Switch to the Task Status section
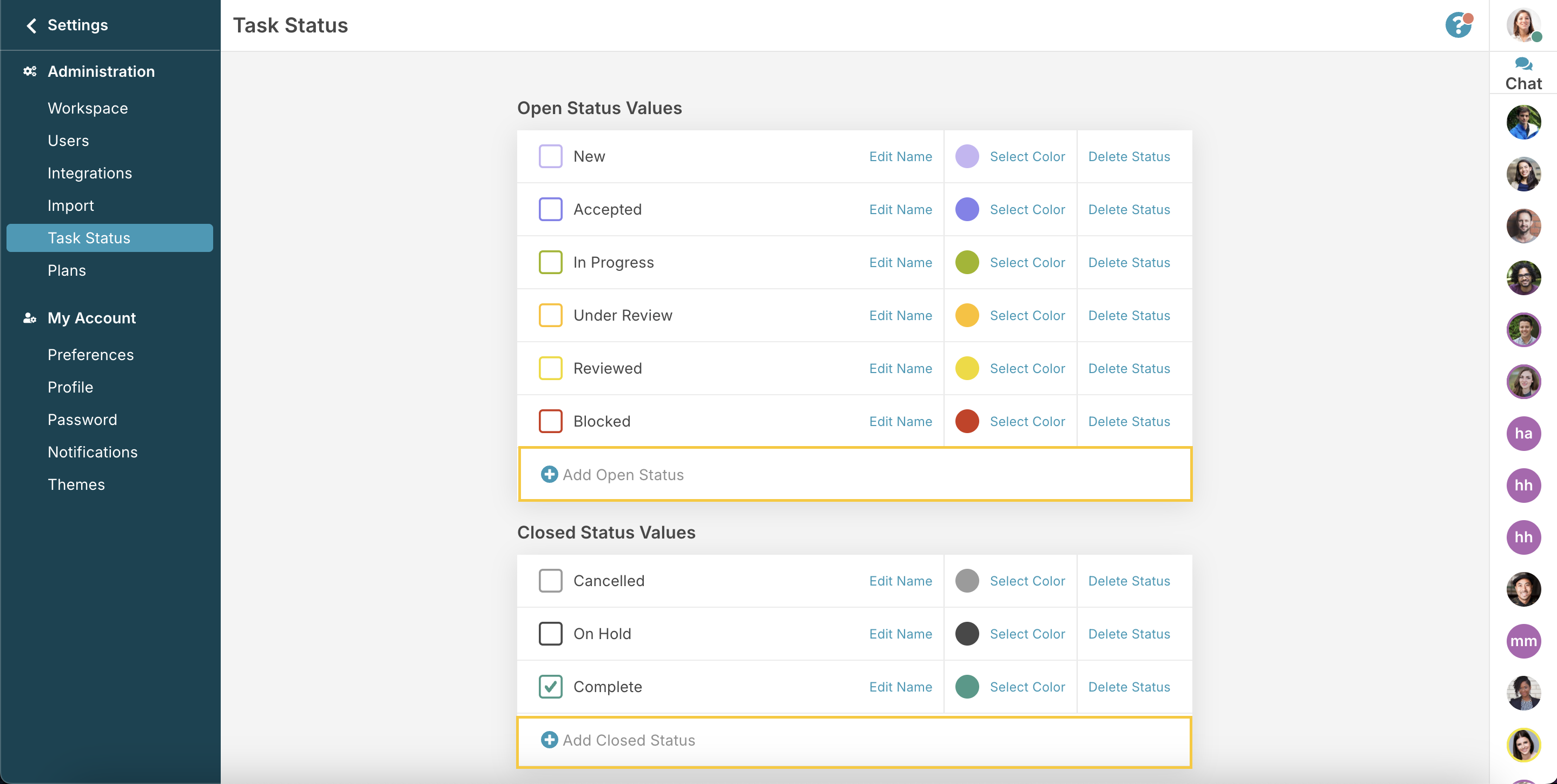This screenshot has width=1557, height=784. (89, 237)
